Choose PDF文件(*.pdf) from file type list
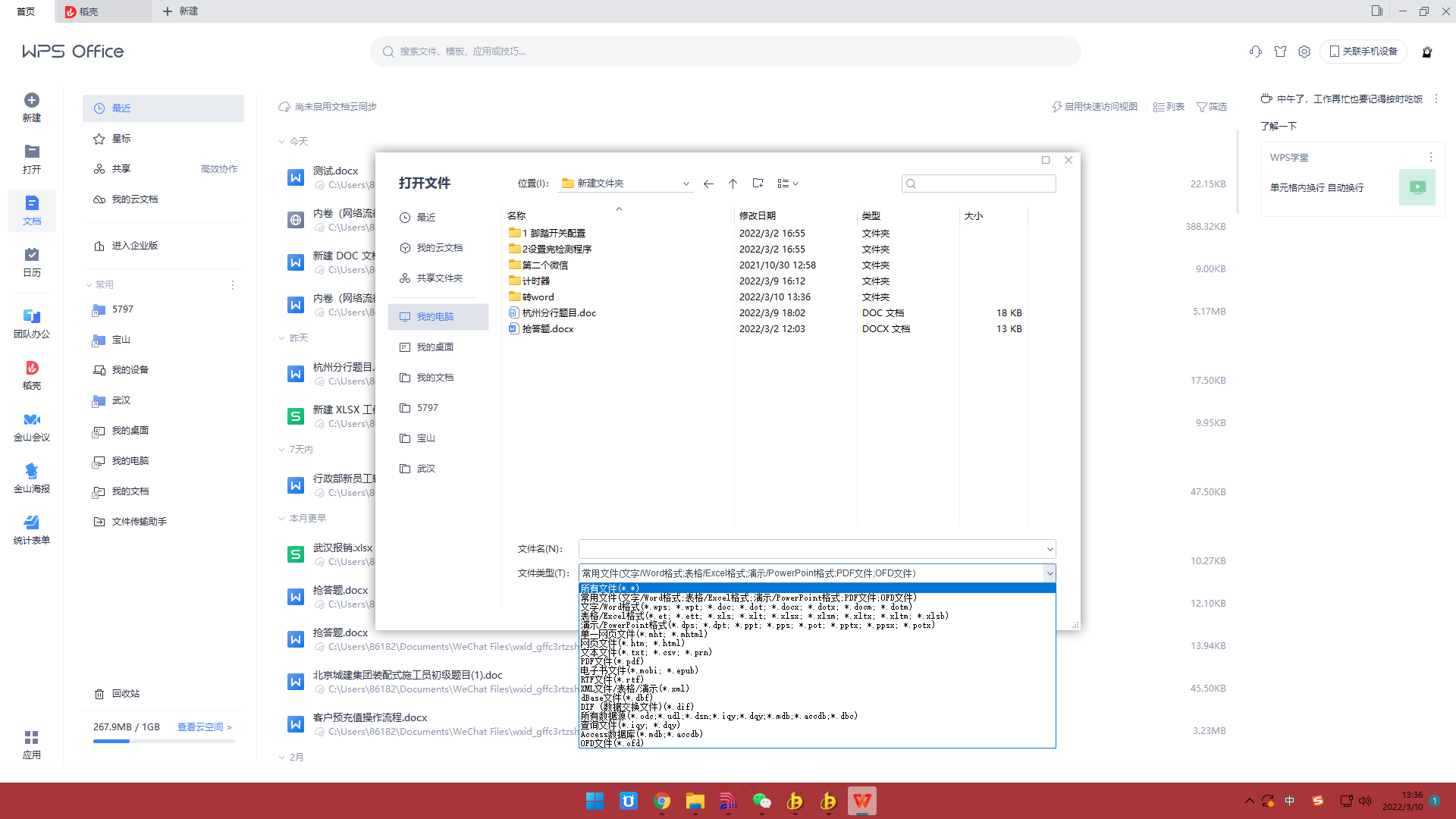 pyautogui.click(x=612, y=661)
